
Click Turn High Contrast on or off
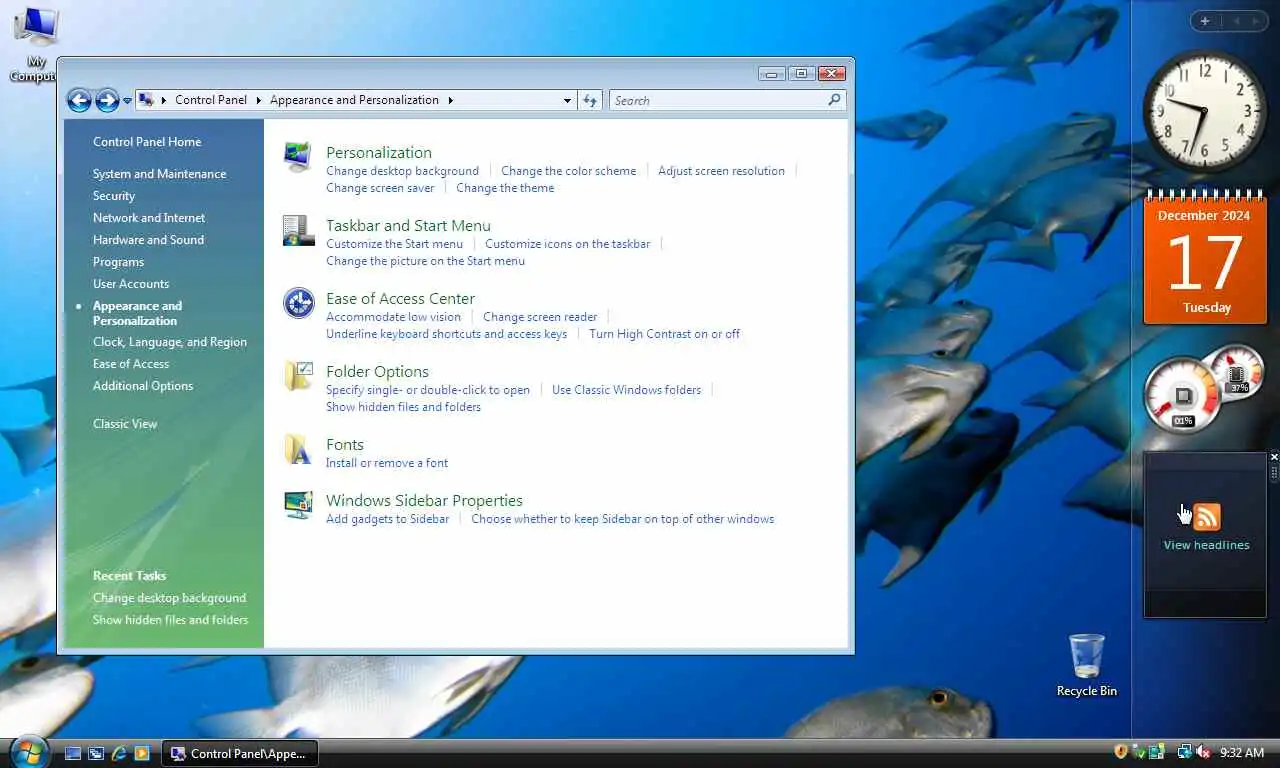664,334
